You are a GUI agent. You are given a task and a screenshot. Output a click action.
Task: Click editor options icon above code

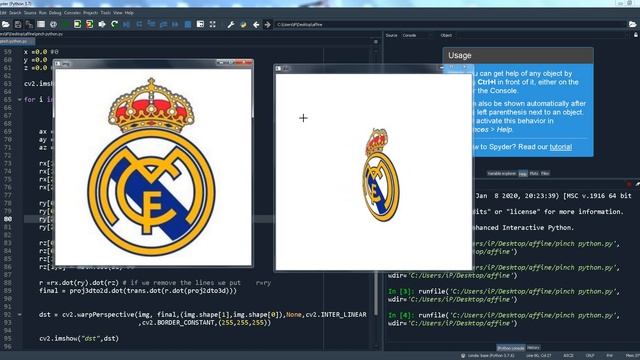pos(376,42)
